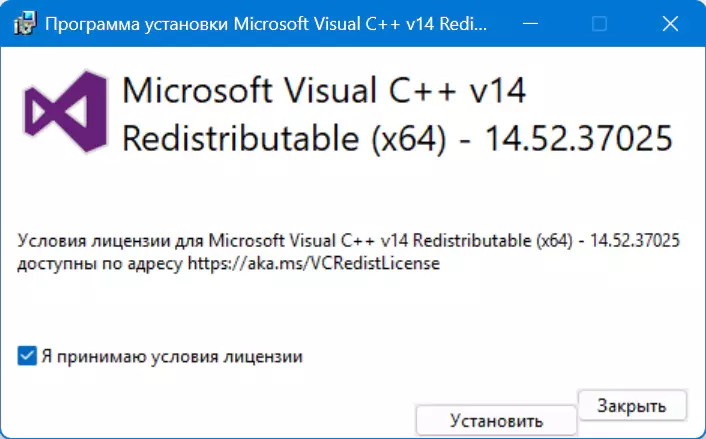
Task: Minimize the installer window
Action: [x=530, y=23]
